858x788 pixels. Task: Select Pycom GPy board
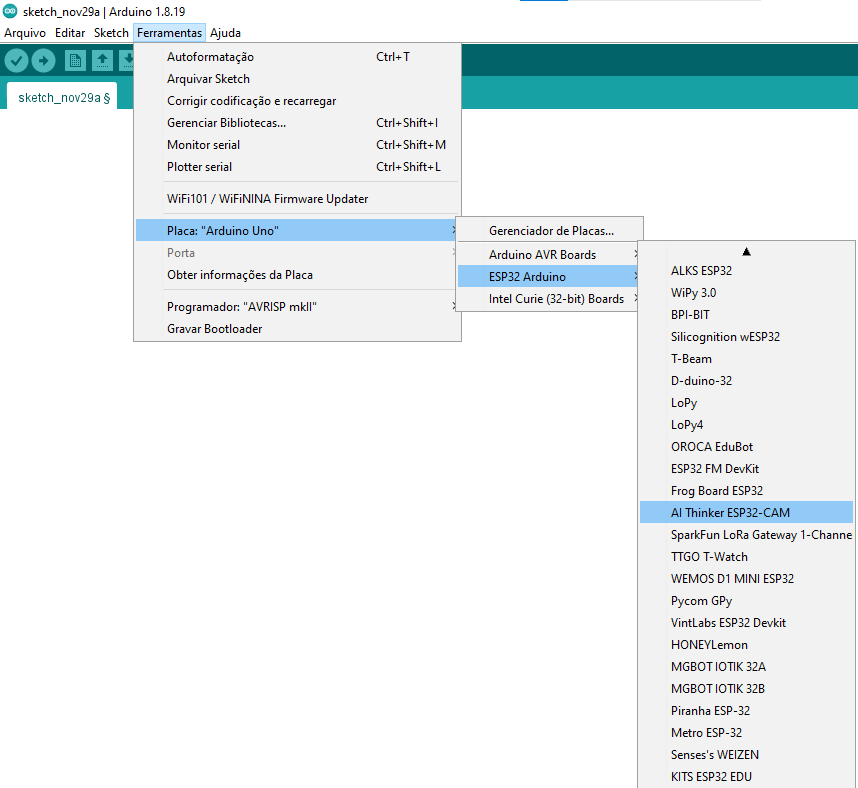pos(746,600)
